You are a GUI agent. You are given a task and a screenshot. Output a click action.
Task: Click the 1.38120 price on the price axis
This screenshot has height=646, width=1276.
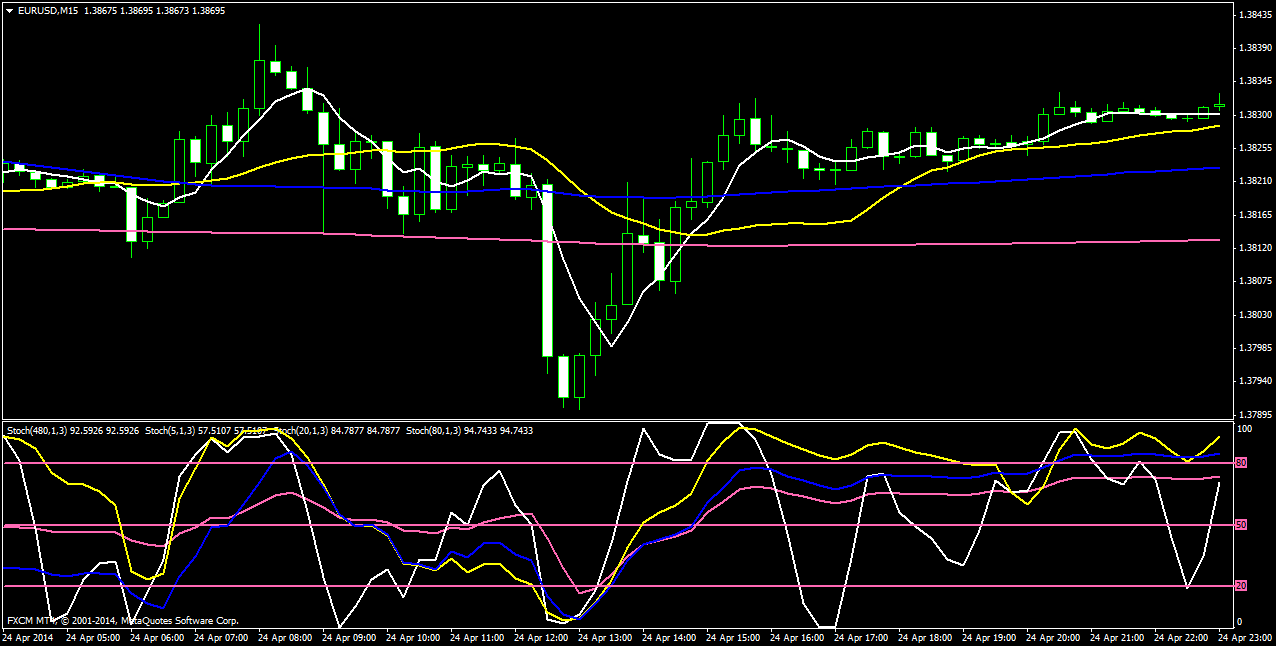coord(1254,248)
